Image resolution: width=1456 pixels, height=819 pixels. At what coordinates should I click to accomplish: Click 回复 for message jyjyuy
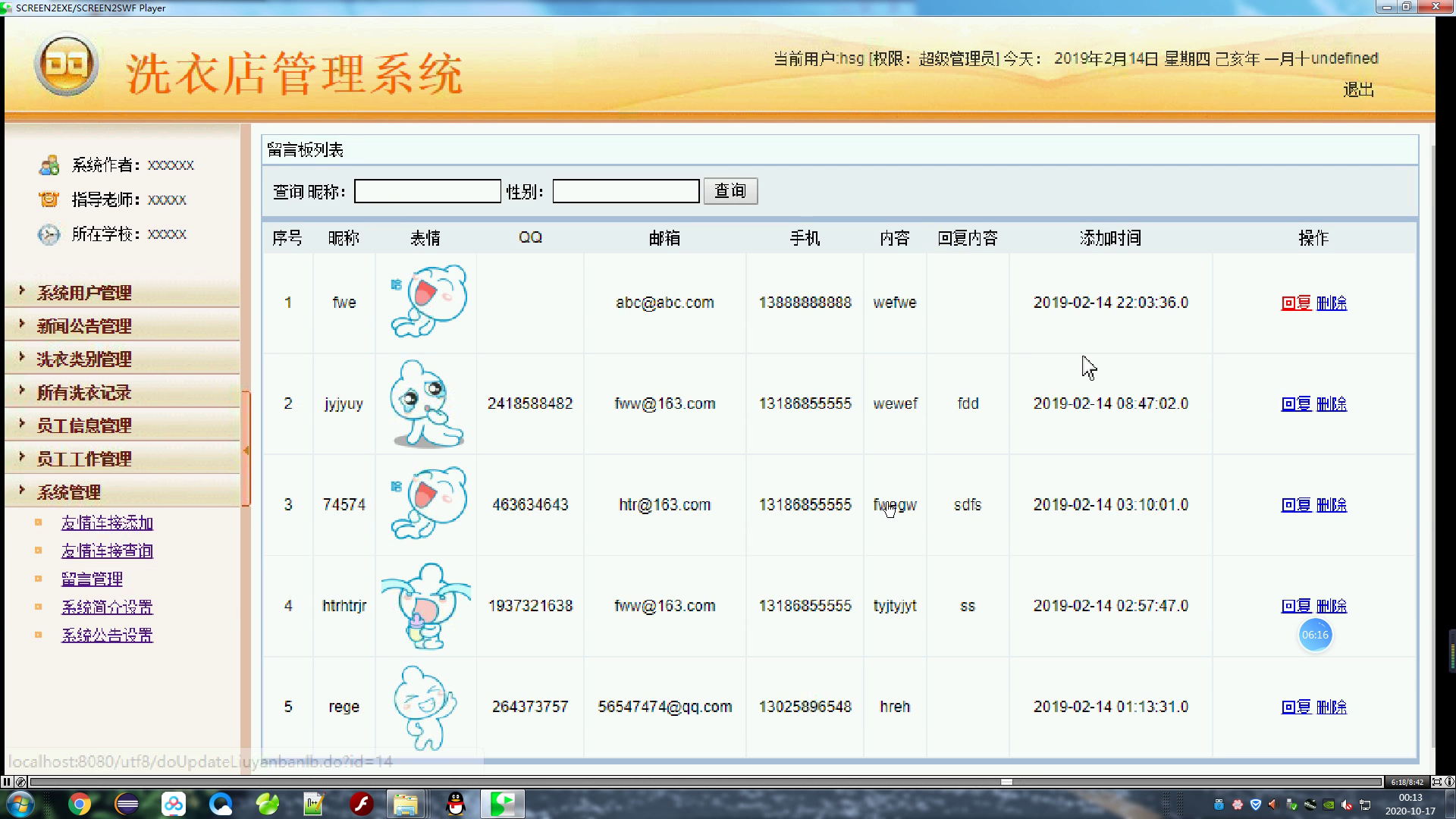pos(1296,404)
